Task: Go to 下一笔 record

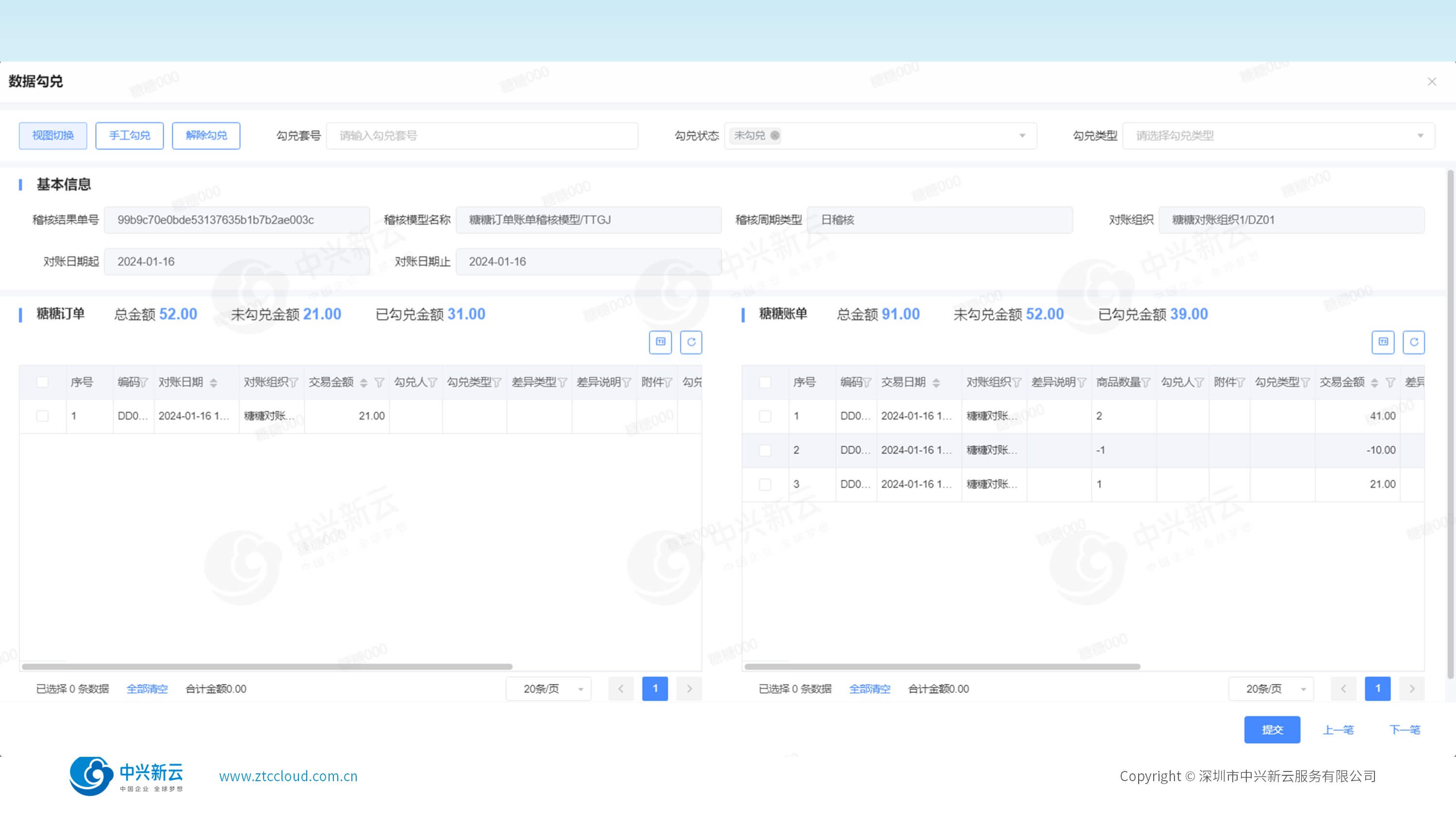Action: [x=1405, y=730]
